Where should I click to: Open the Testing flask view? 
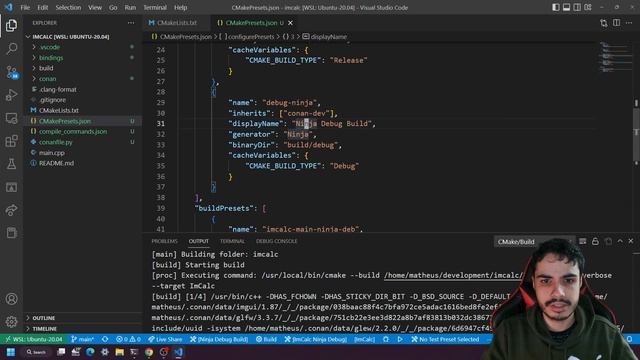pos(11,164)
